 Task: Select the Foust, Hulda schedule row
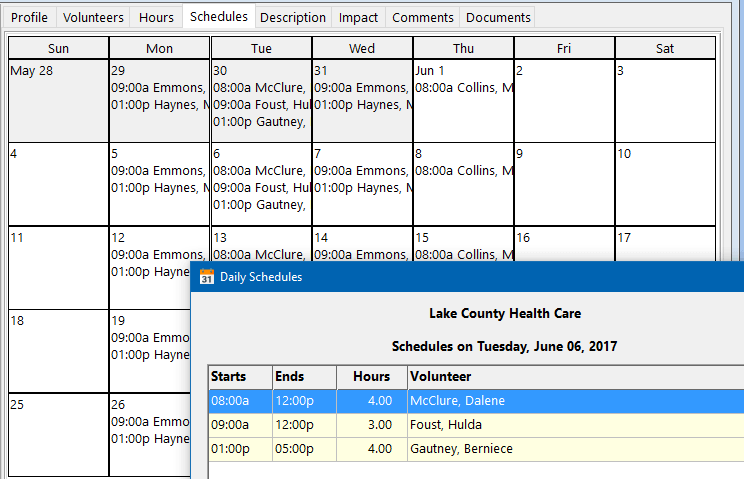(476, 425)
